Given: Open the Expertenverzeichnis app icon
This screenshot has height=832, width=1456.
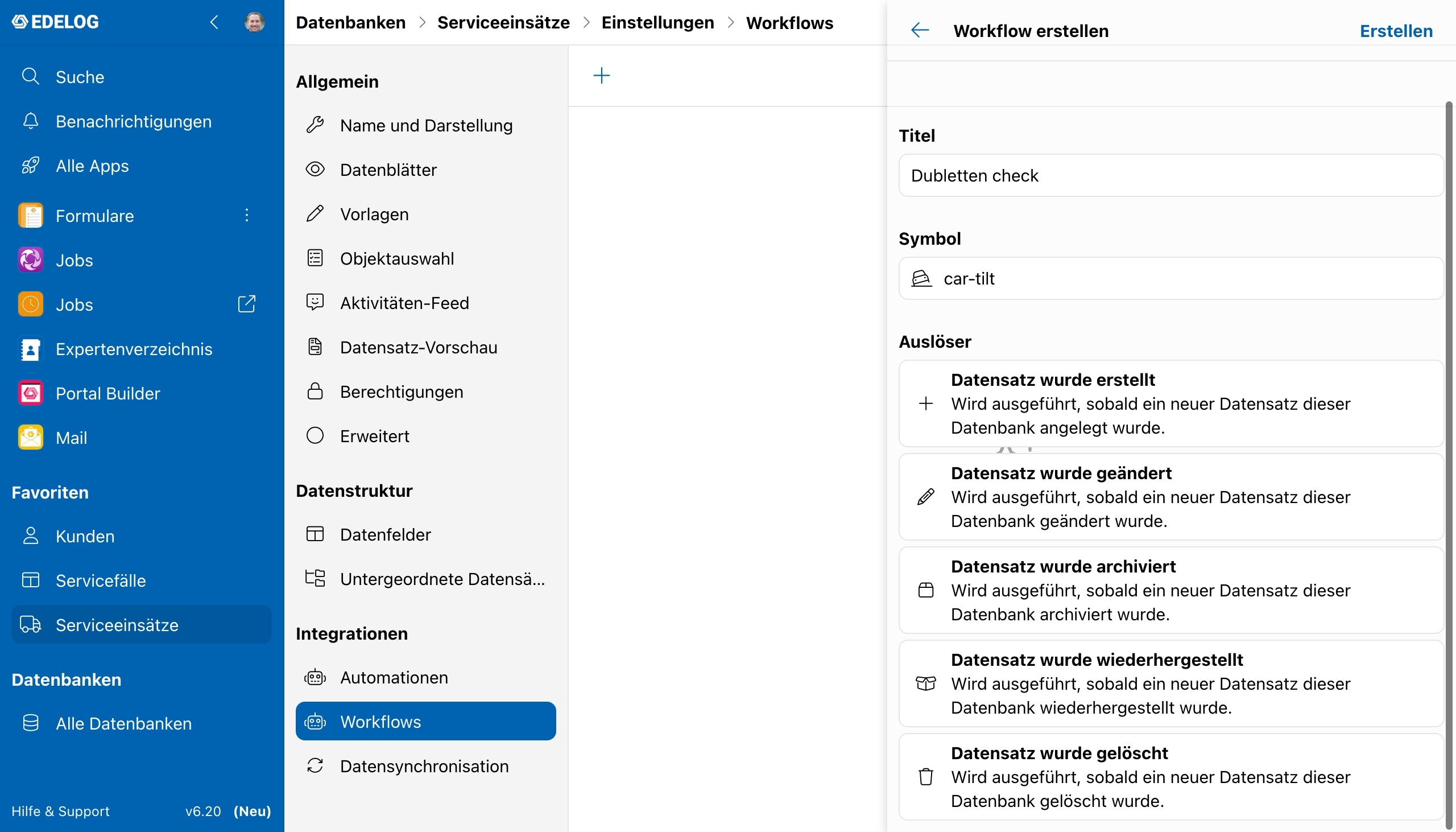Looking at the screenshot, I should tap(30, 349).
